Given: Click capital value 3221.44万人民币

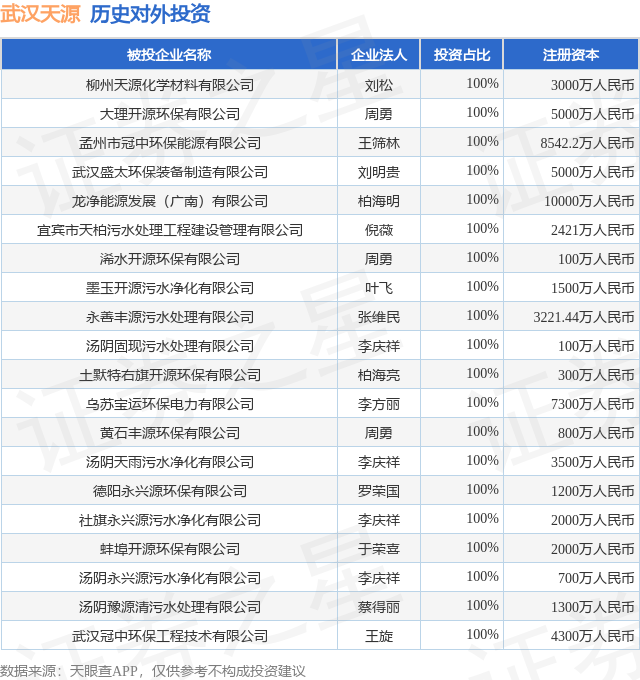Looking at the screenshot, I should (x=584, y=317).
